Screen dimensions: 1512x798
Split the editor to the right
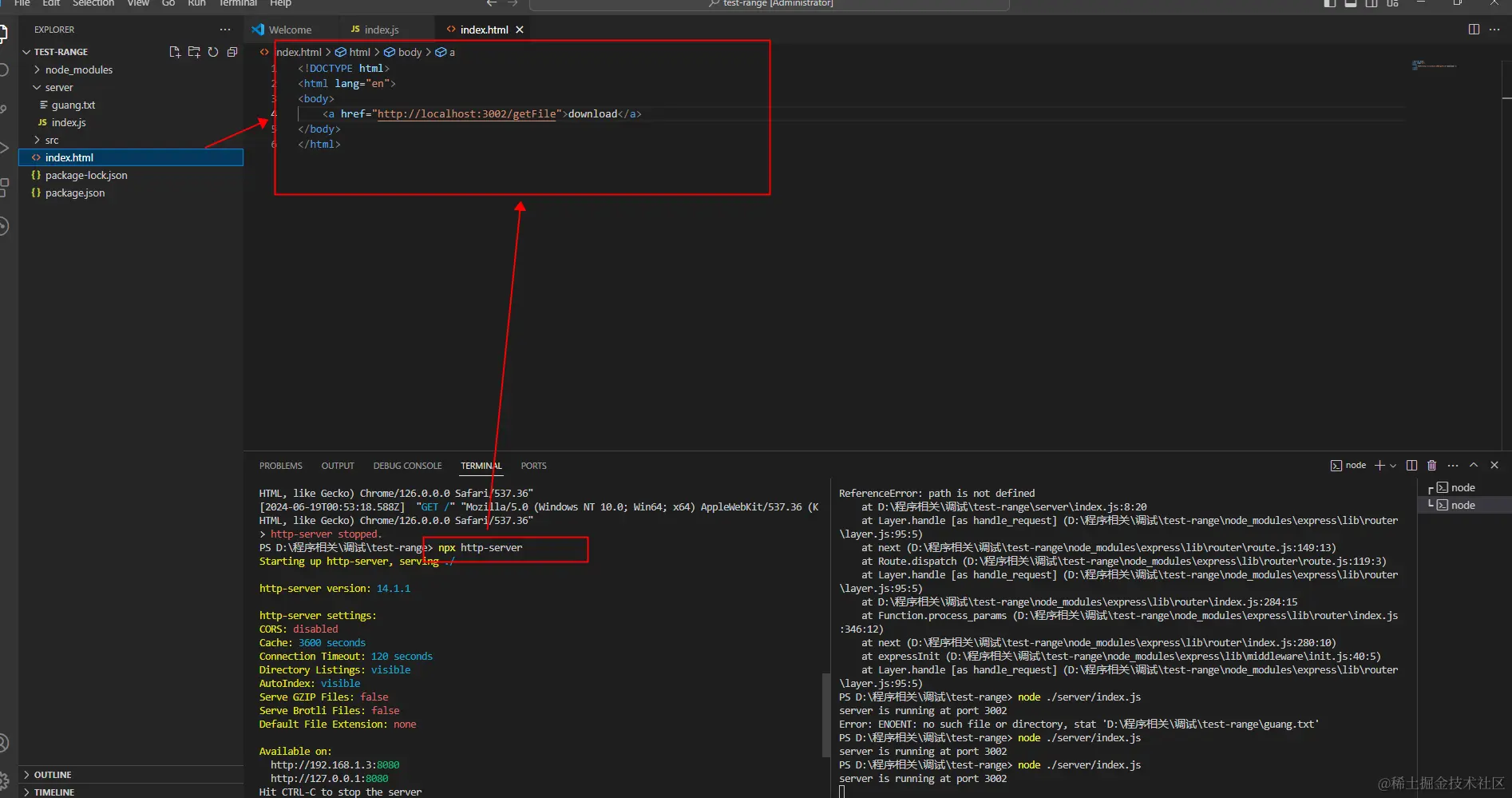click(x=1474, y=30)
